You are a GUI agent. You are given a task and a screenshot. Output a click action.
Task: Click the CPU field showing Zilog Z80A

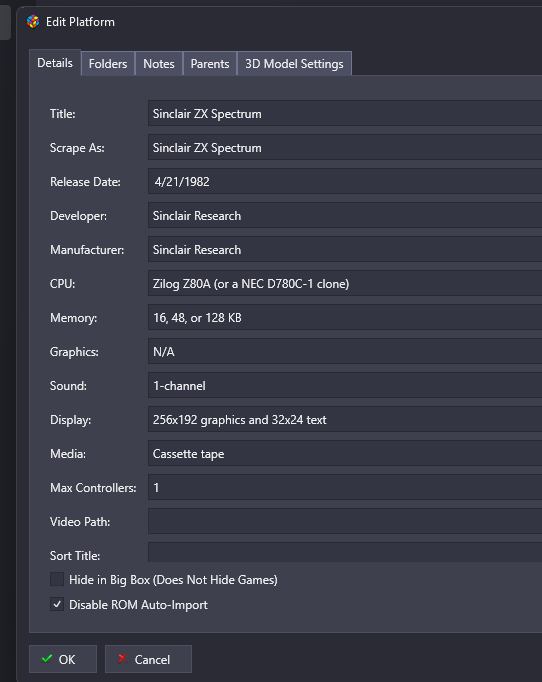pos(345,284)
